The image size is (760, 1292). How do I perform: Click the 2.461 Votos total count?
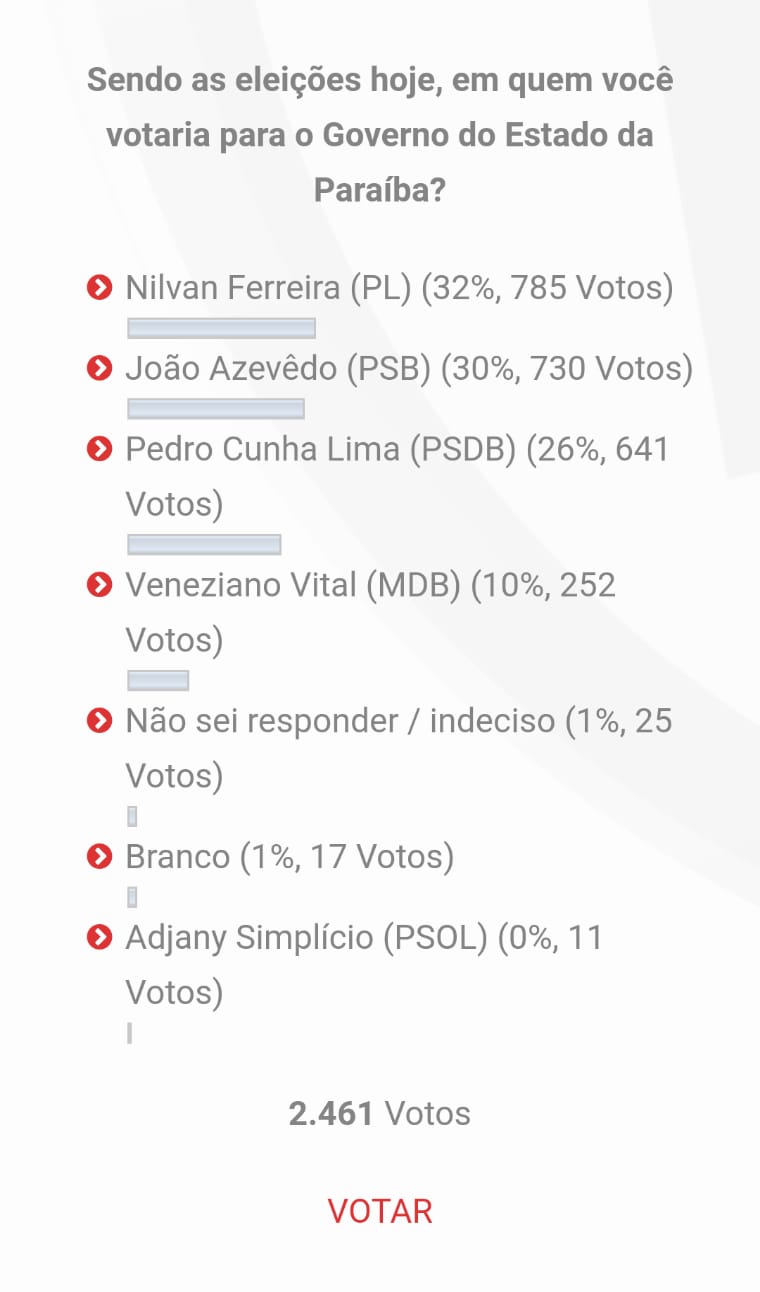coord(379,1113)
